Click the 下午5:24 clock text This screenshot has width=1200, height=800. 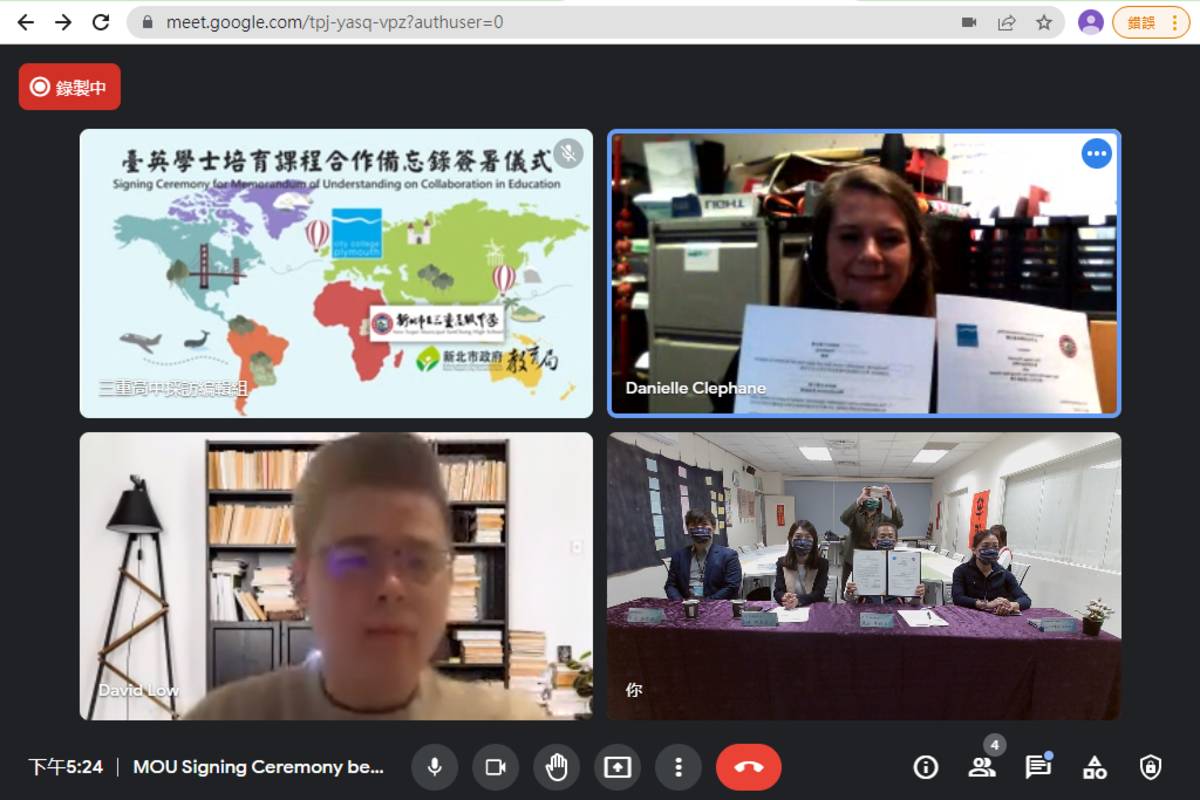point(65,767)
